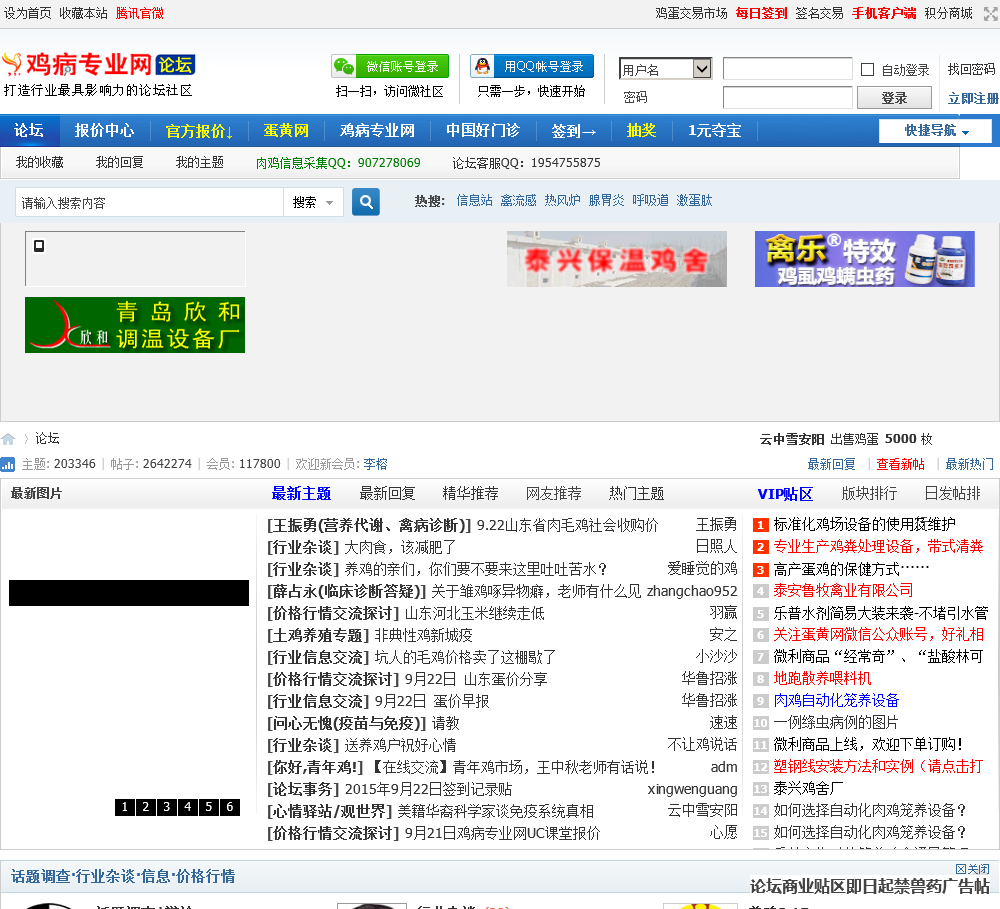
Task: Click the search content input box
Action: pos(149,203)
